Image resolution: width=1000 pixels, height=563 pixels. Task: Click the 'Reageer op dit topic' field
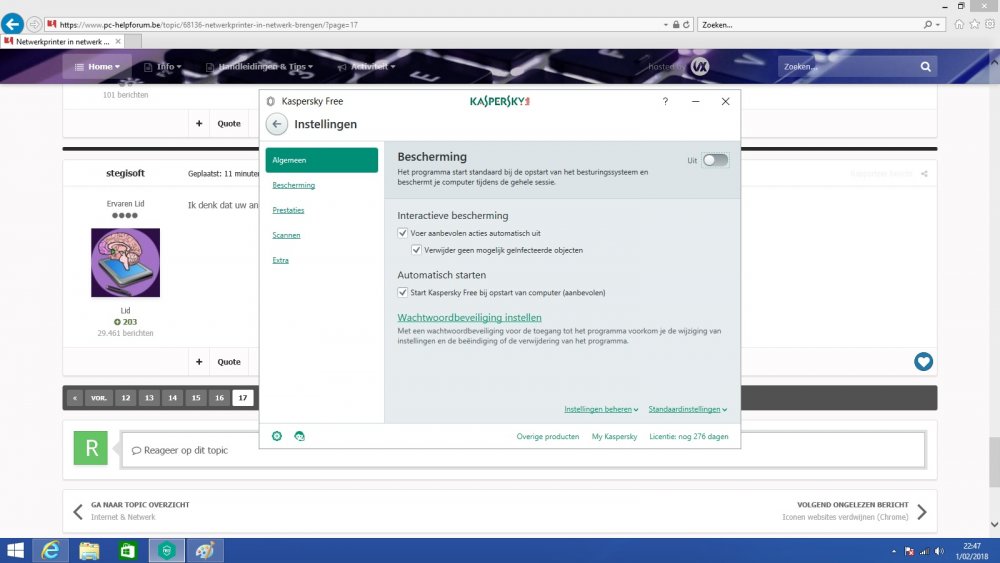coord(523,450)
